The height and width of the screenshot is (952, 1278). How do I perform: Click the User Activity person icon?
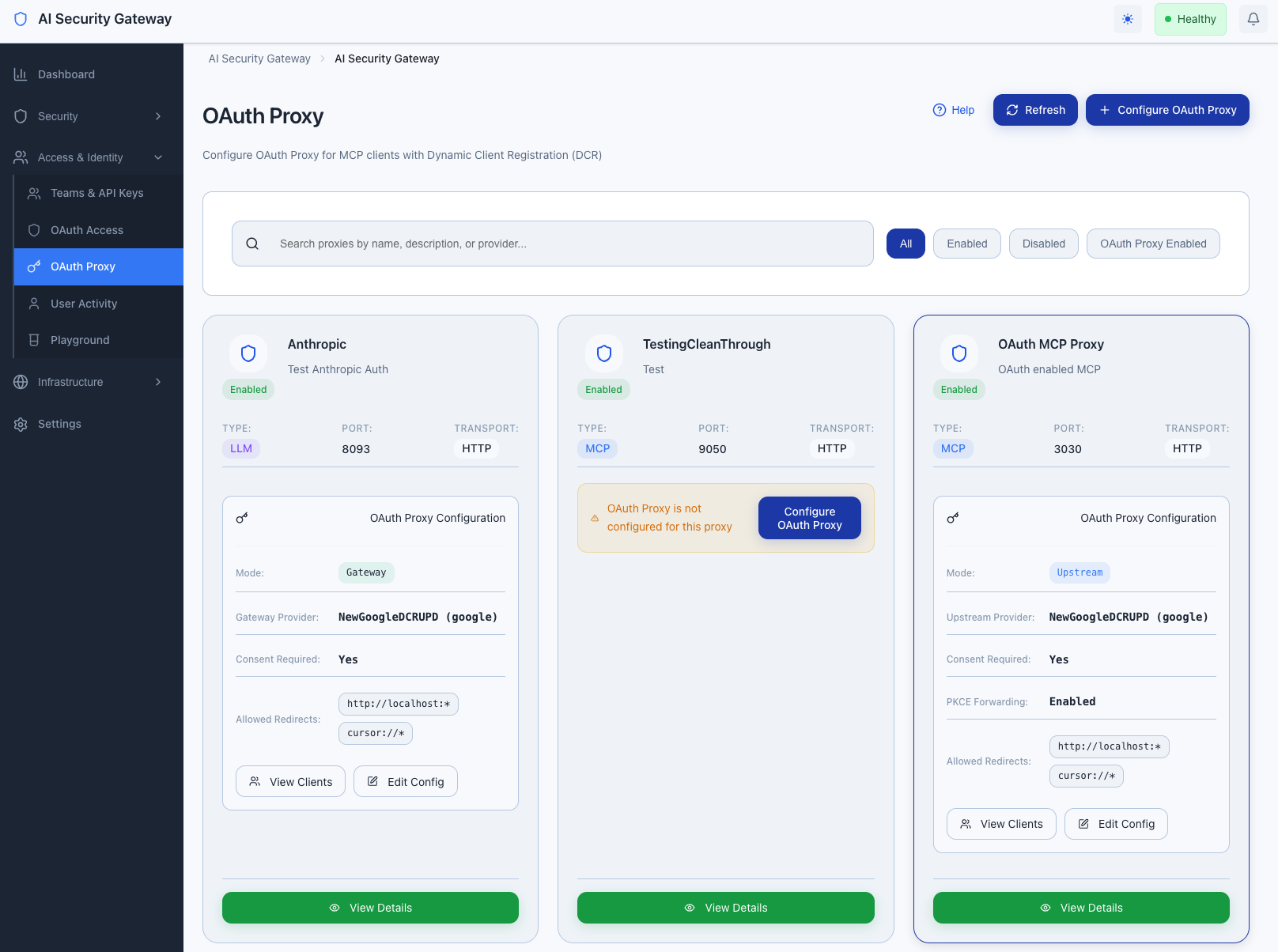point(33,303)
